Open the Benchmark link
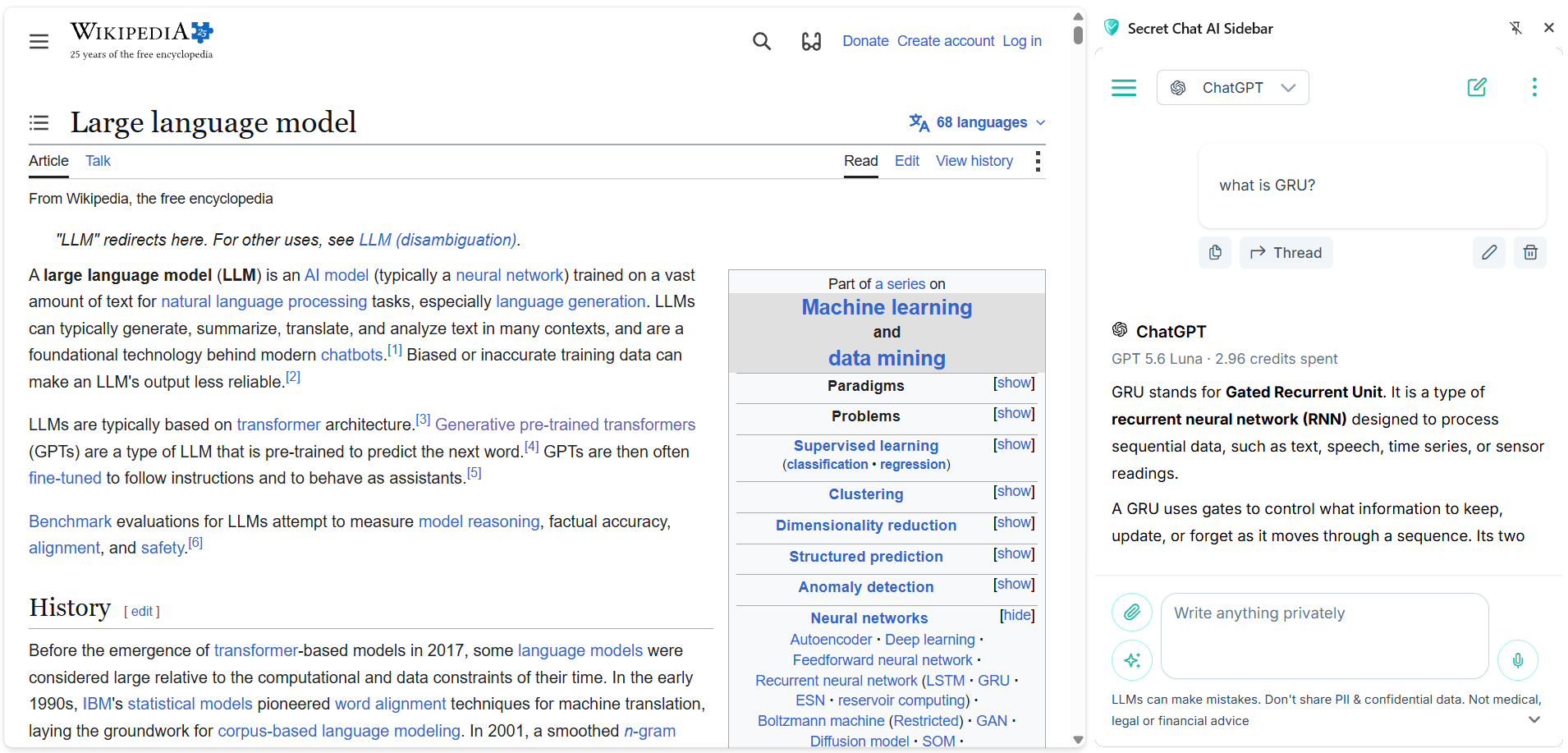 pyautogui.click(x=70, y=521)
